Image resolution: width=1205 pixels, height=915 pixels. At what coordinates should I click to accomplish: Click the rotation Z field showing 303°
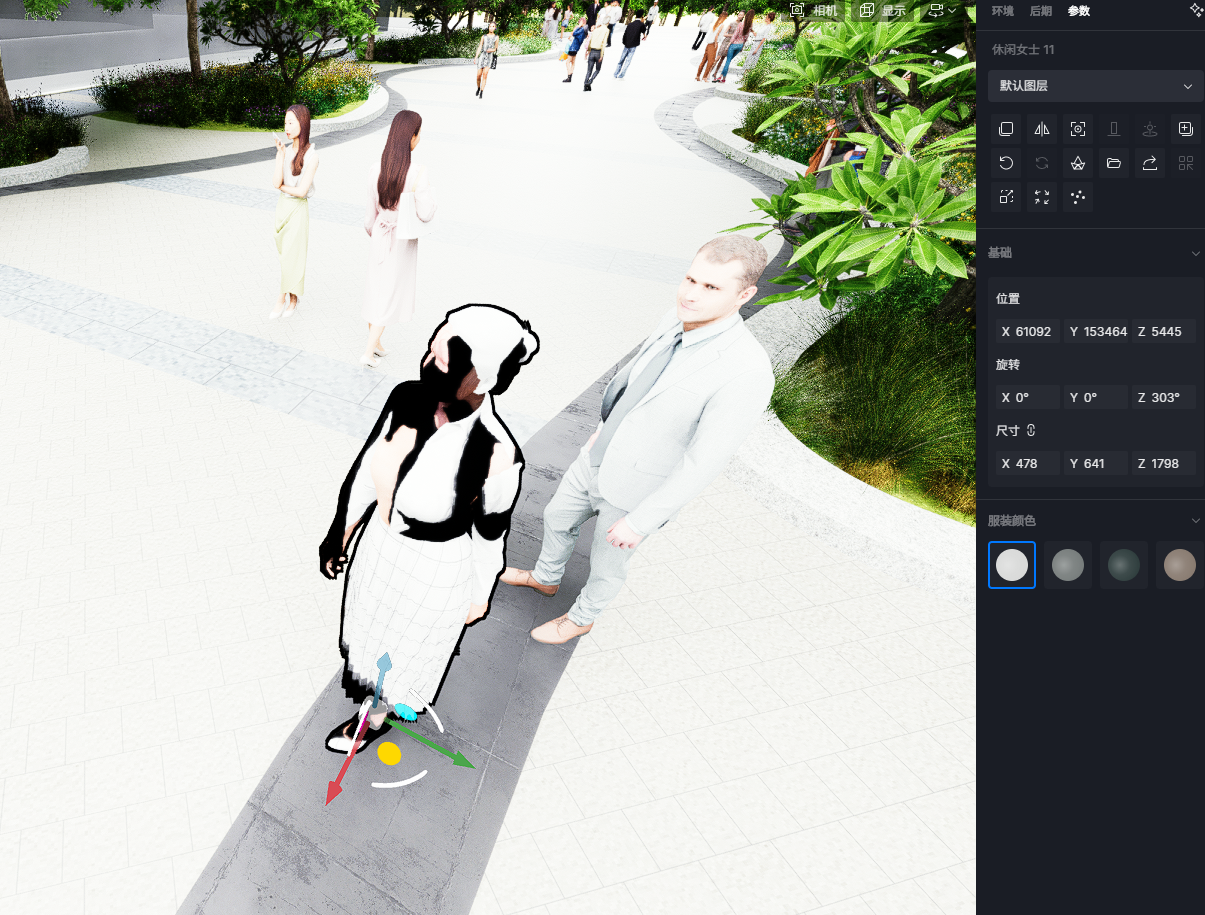click(x=1164, y=398)
